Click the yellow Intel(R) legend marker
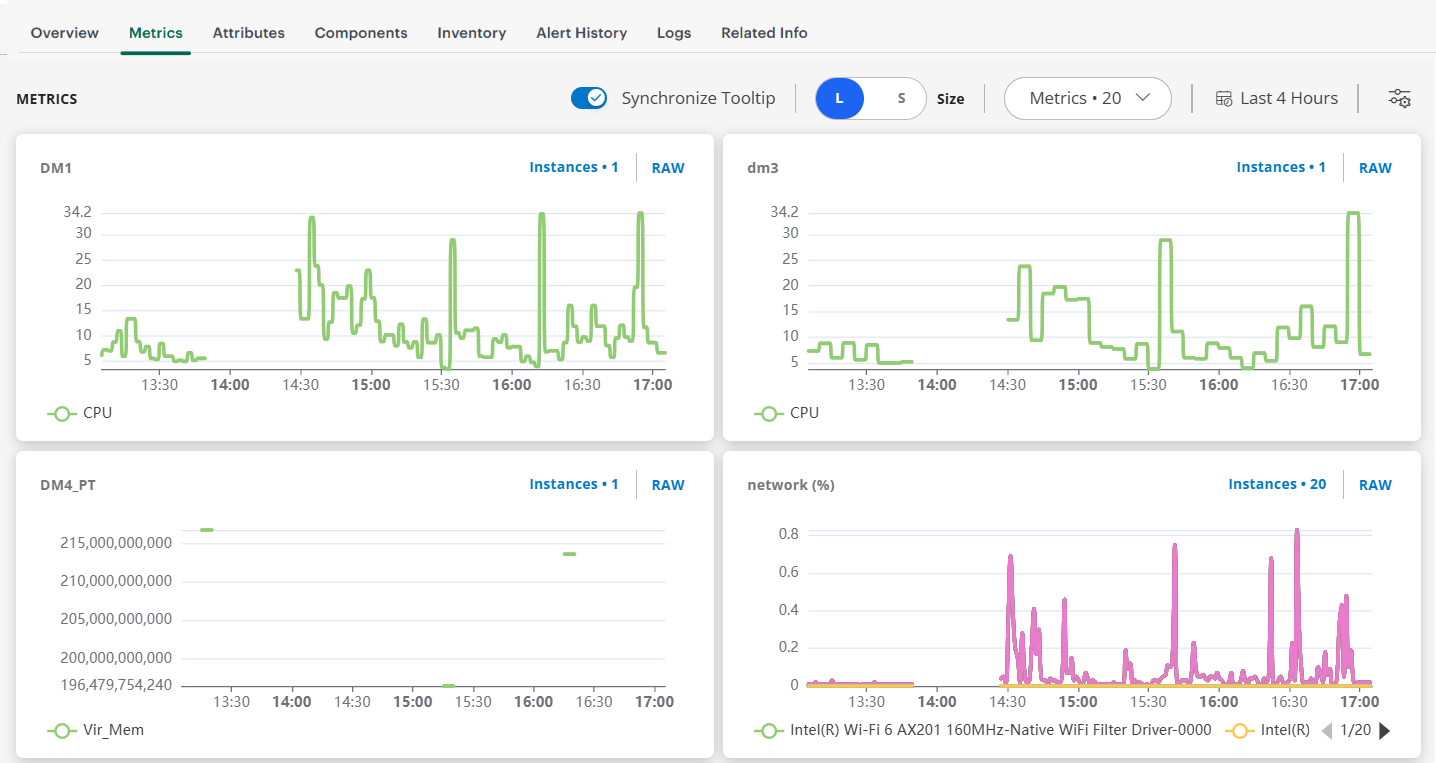This screenshot has width=1436, height=763. coord(1240,730)
